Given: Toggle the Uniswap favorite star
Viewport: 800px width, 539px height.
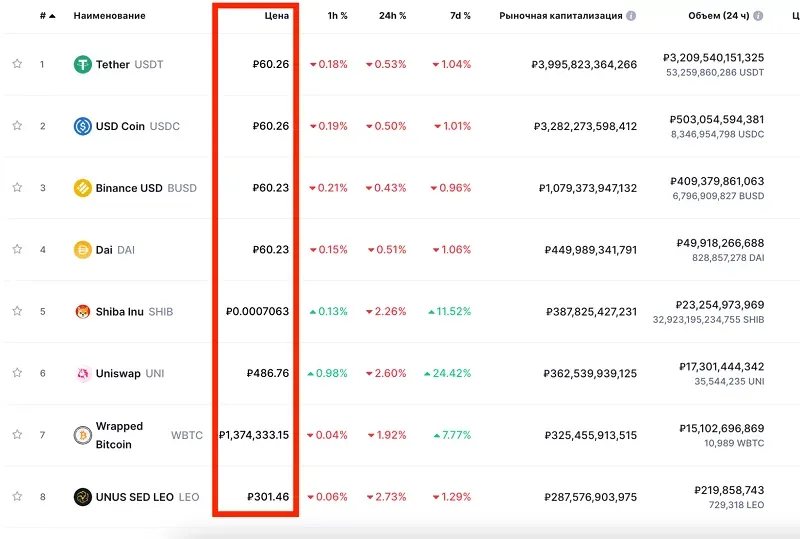Looking at the screenshot, I should (x=17, y=373).
